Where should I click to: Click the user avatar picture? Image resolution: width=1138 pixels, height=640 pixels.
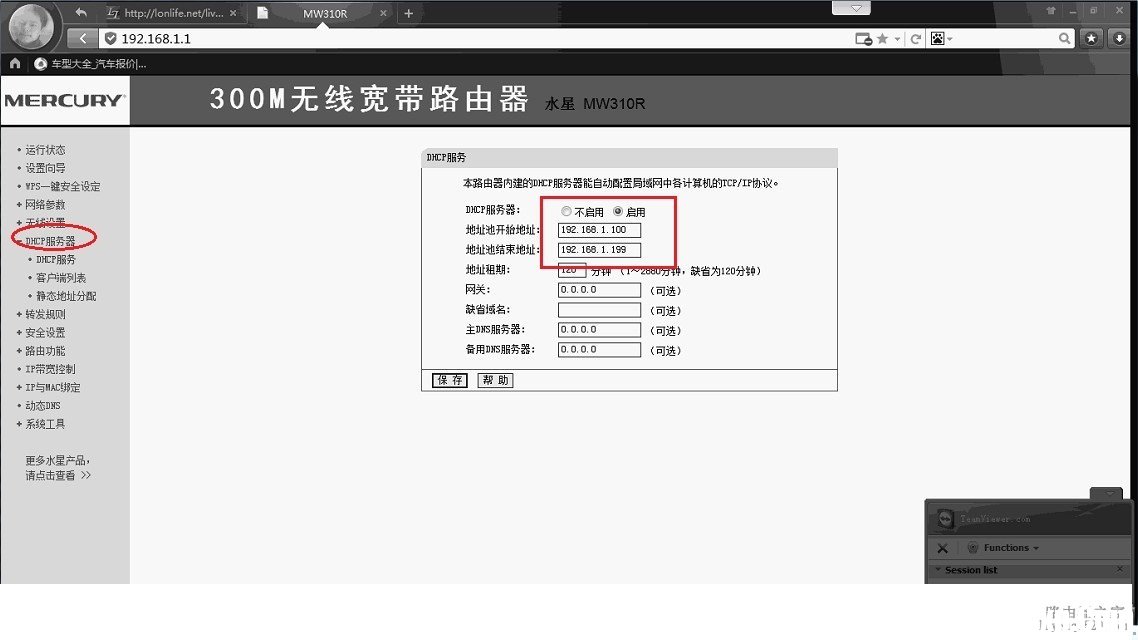31,26
